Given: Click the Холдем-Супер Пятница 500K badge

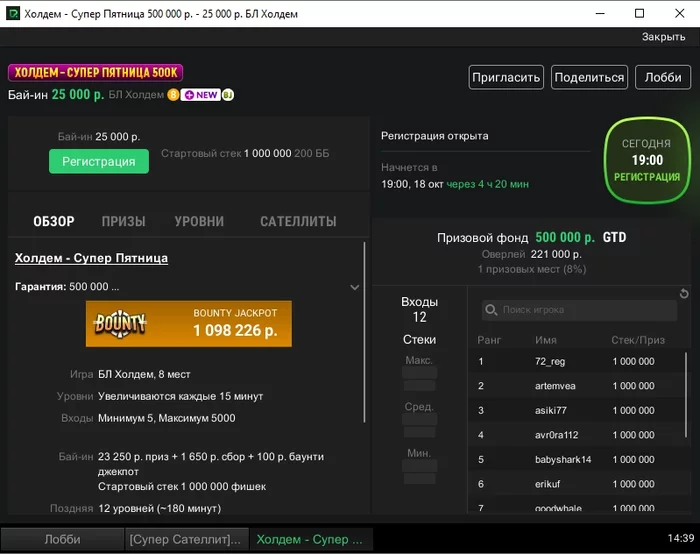Looking at the screenshot, I should (x=96, y=72).
